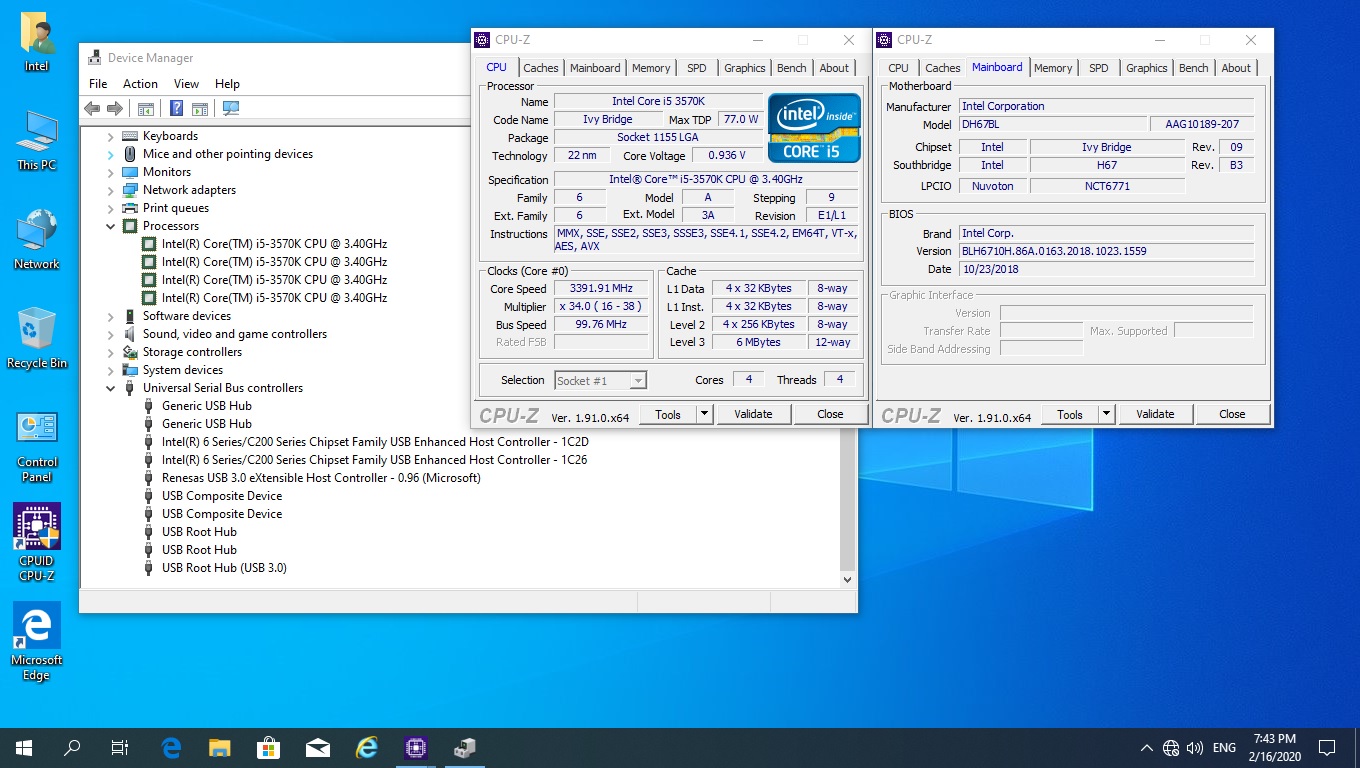1360x768 pixels.
Task: Click the Forward arrow in Device Manager toolbar
Action: pyautogui.click(x=115, y=109)
